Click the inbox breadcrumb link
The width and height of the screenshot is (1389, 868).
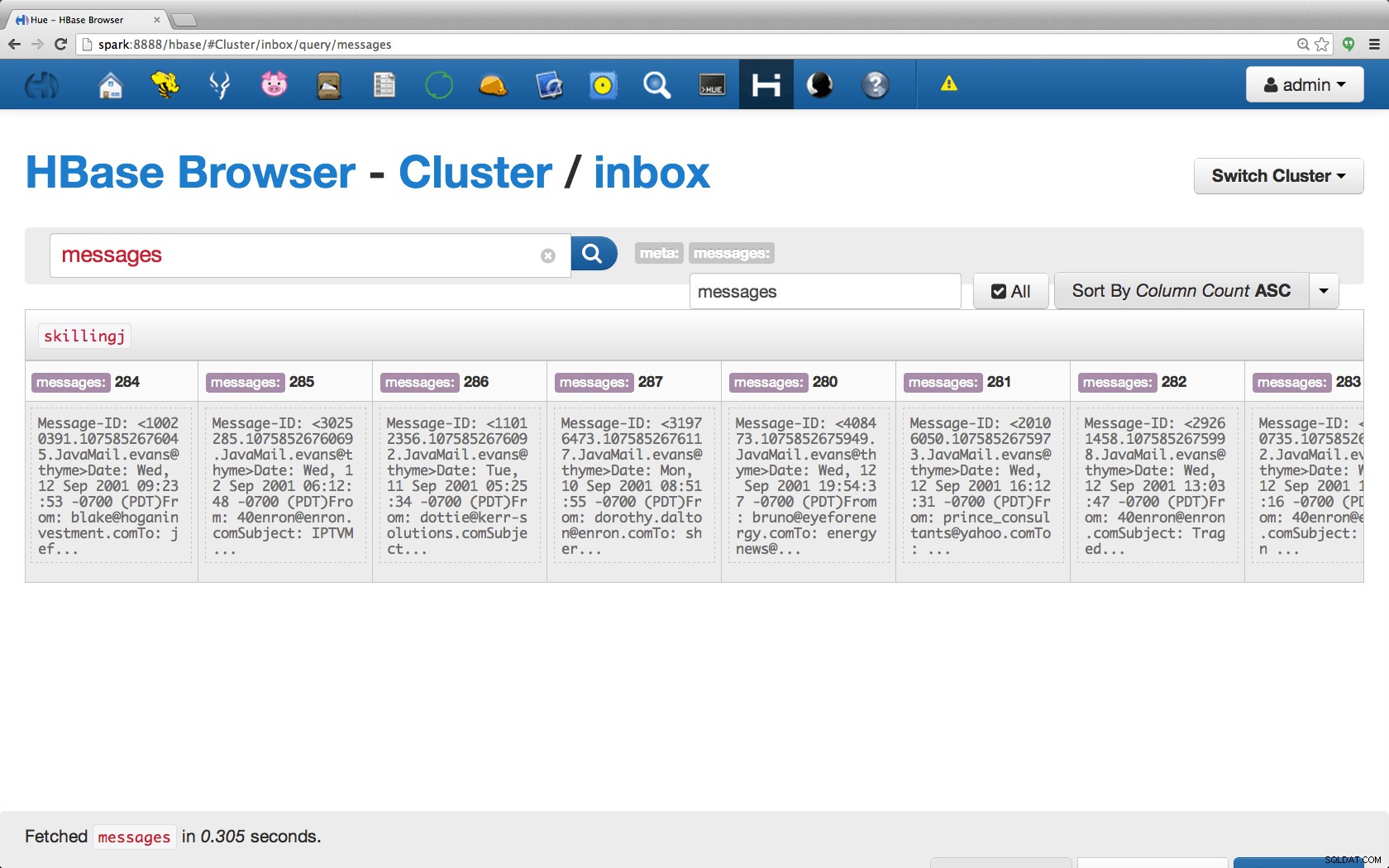pyautogui.click(x=652, y=173)
